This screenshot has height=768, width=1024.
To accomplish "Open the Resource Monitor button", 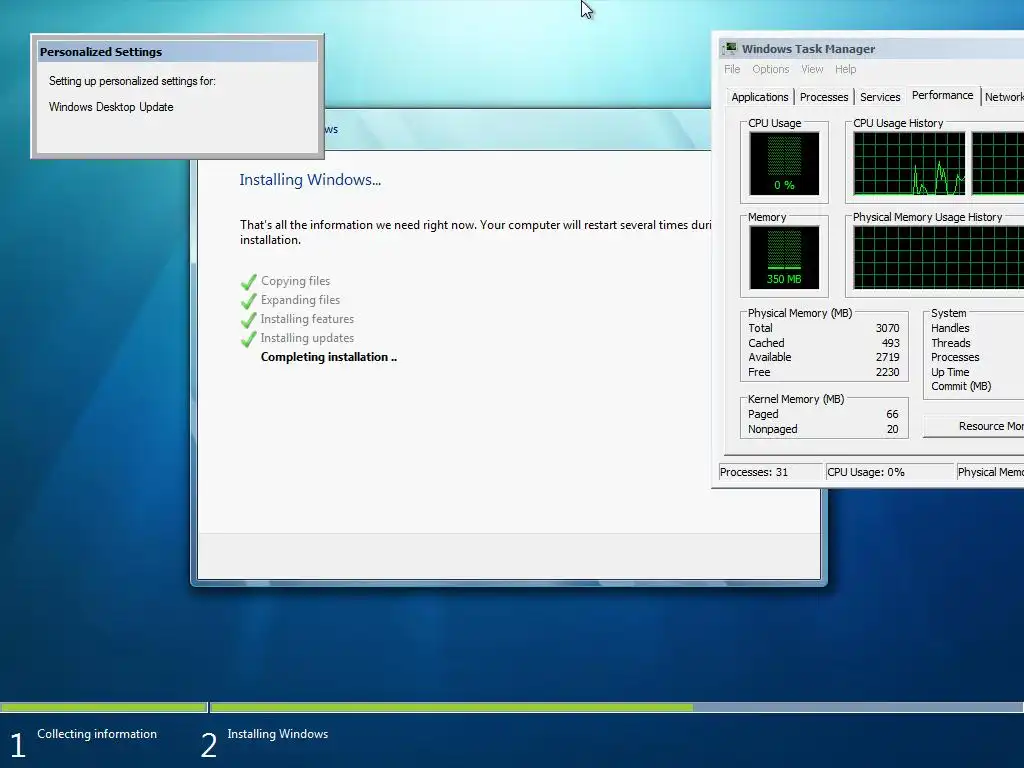I will [974, 426].
